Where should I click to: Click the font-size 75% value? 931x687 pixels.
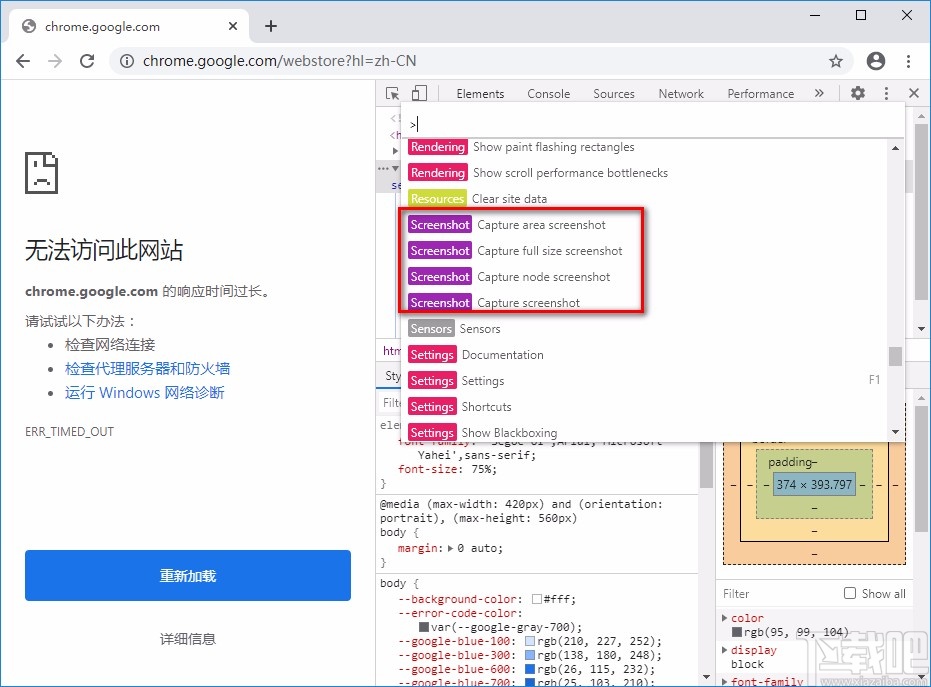(x=481, y=469)
